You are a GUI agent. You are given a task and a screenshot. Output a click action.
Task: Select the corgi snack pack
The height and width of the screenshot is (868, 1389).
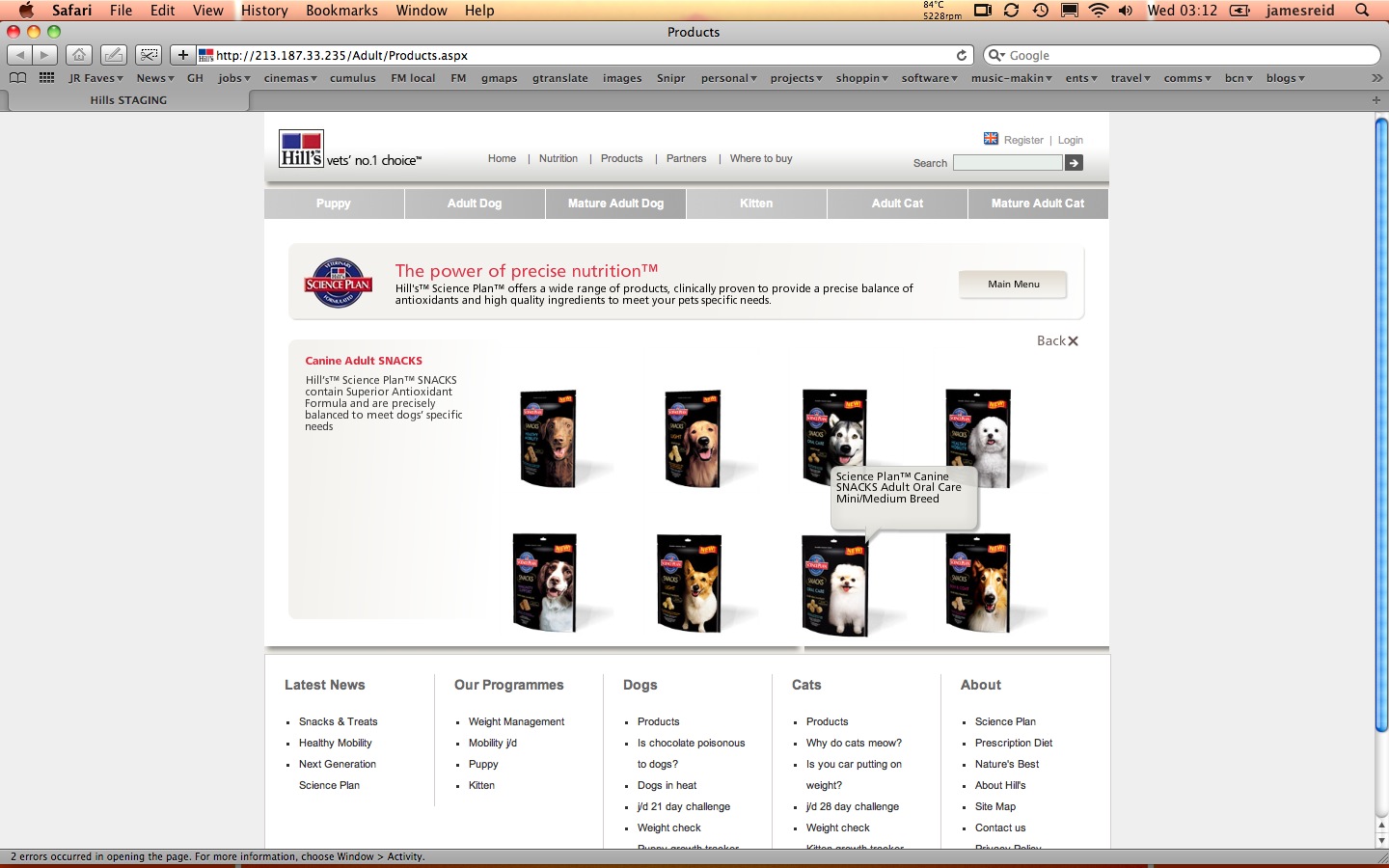(689, 583)
